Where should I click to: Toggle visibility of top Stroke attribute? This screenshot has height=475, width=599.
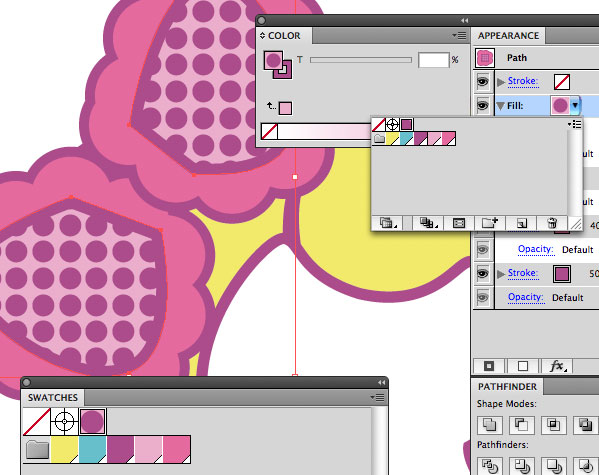(483, 81)
